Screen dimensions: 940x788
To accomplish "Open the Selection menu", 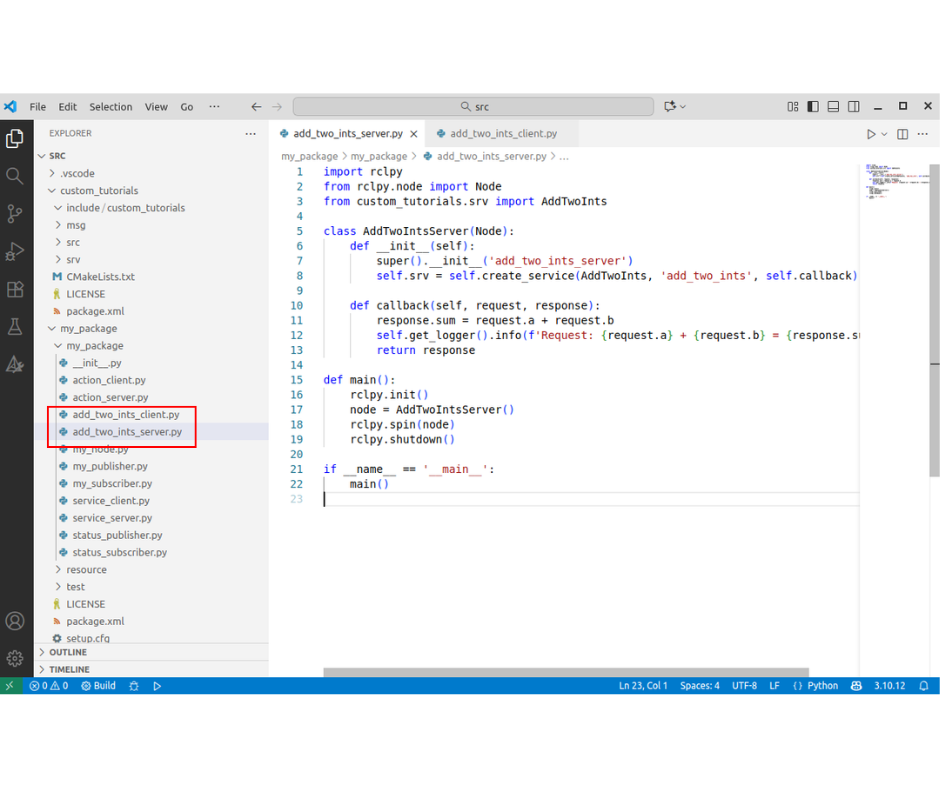I will [x=110, y=107].
